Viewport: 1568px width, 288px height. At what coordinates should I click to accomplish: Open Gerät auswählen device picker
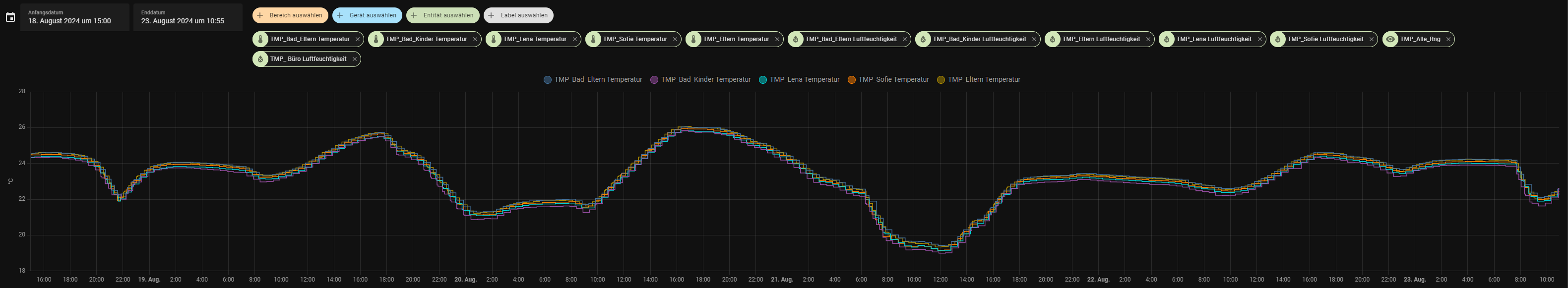(367, 15)
